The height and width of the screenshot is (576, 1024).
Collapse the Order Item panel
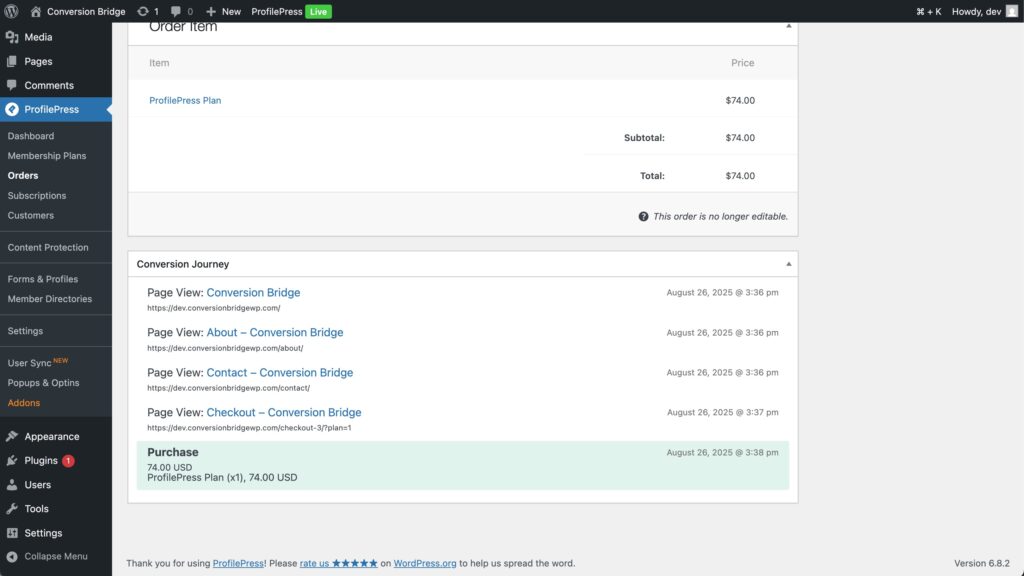pyautogui.click(x=788, y=26)
